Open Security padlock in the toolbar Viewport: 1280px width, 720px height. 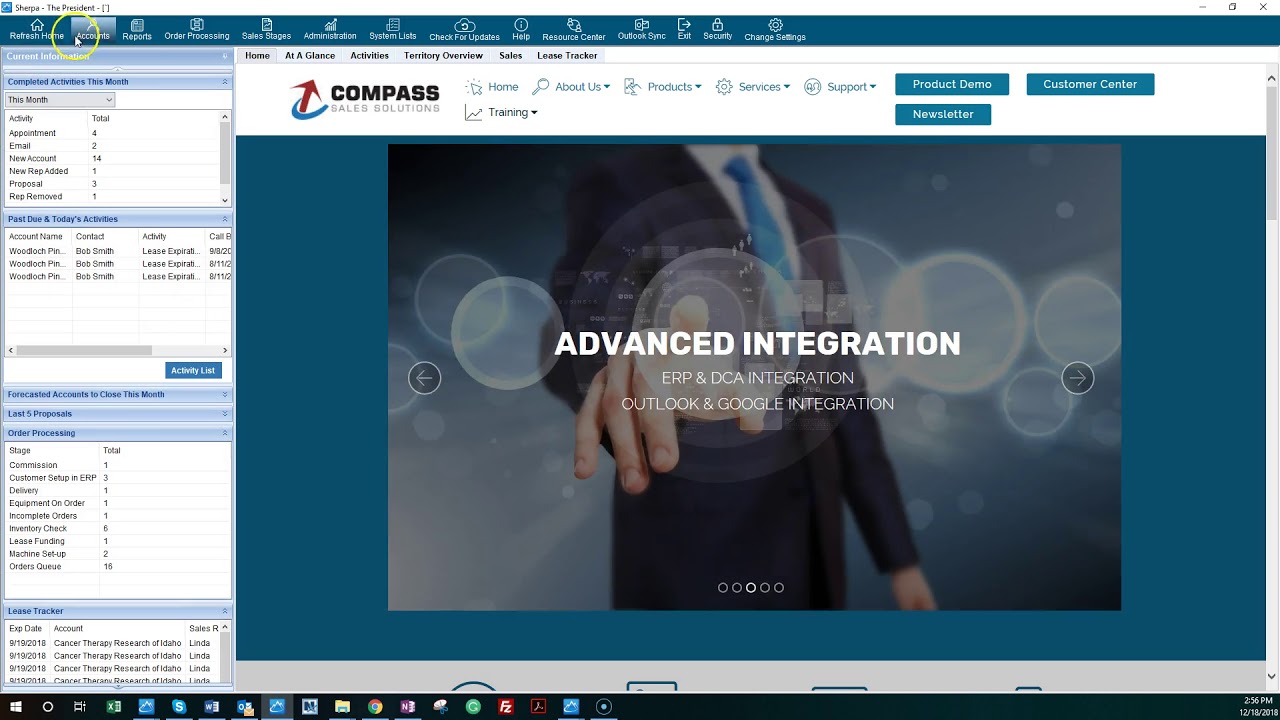pyautogui.click(x=718, y=29)
